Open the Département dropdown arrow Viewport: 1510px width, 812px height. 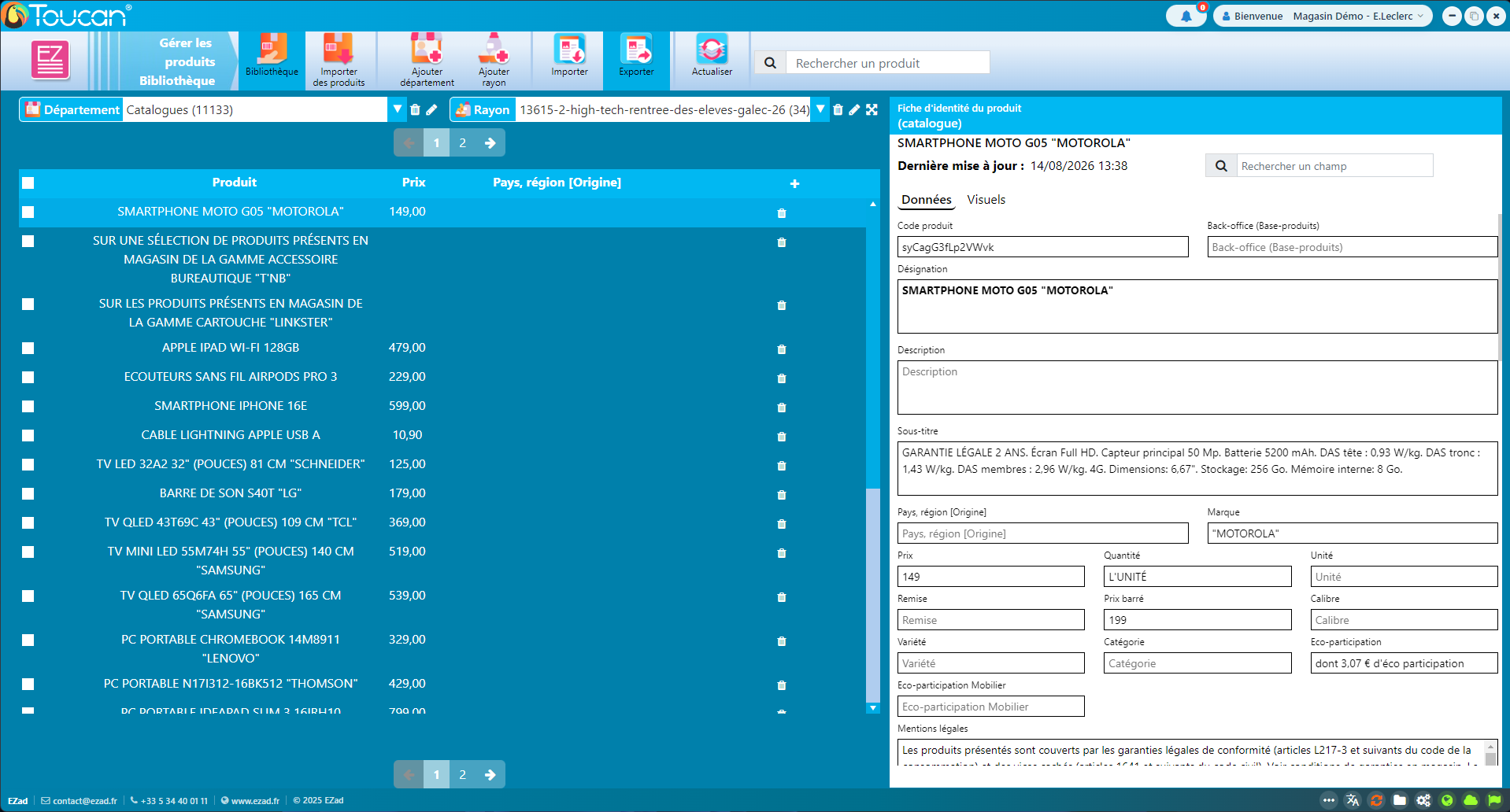coord(397,109)
